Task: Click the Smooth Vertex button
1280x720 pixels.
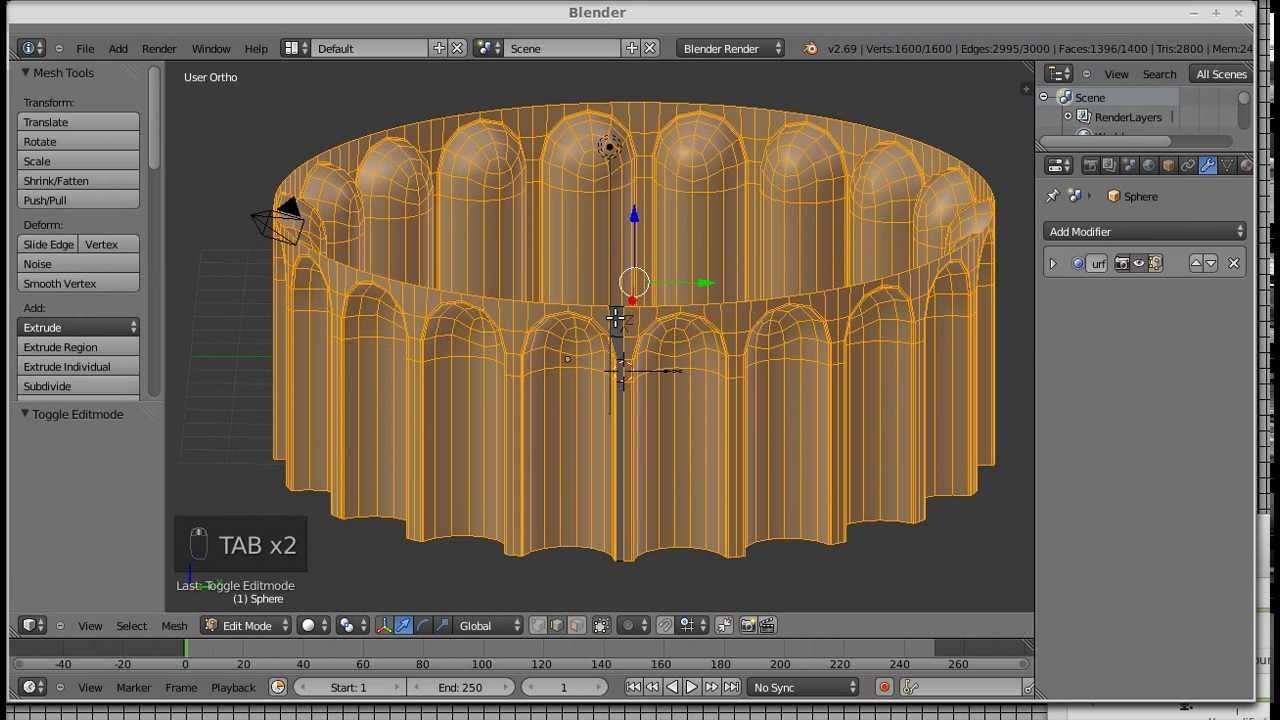Action: point(78,284)
